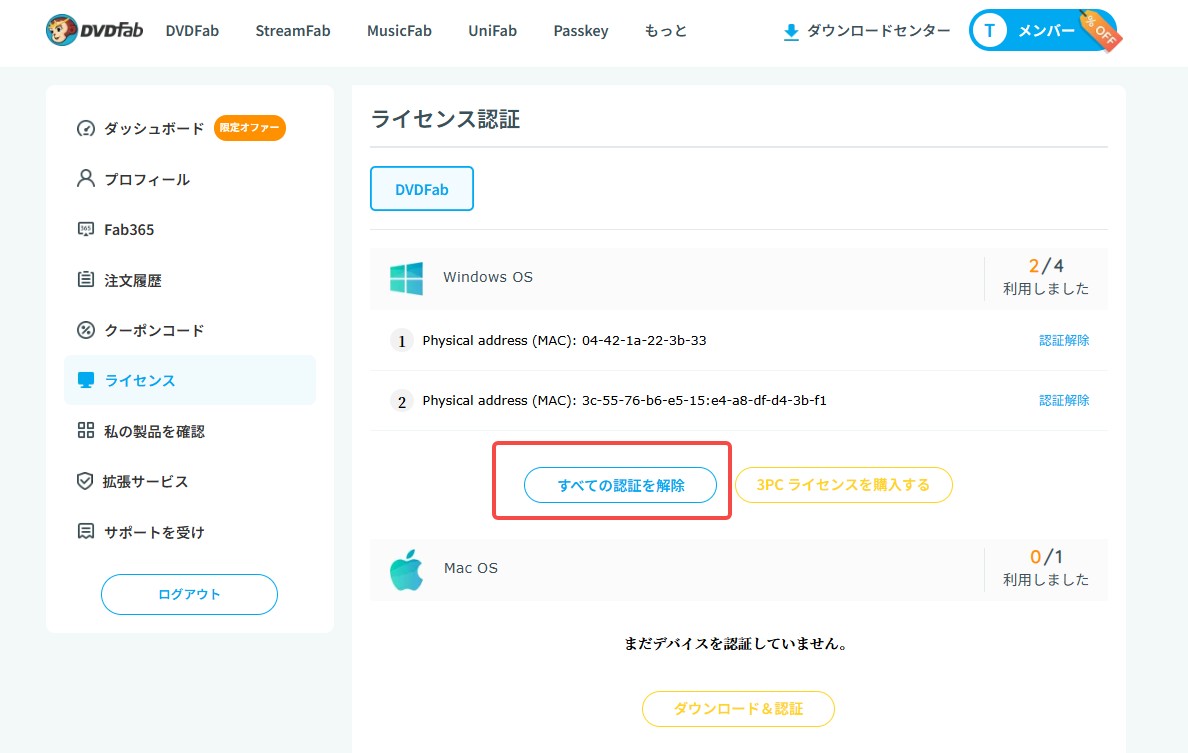Open Fab365 in sidebar

click(129, 230)
